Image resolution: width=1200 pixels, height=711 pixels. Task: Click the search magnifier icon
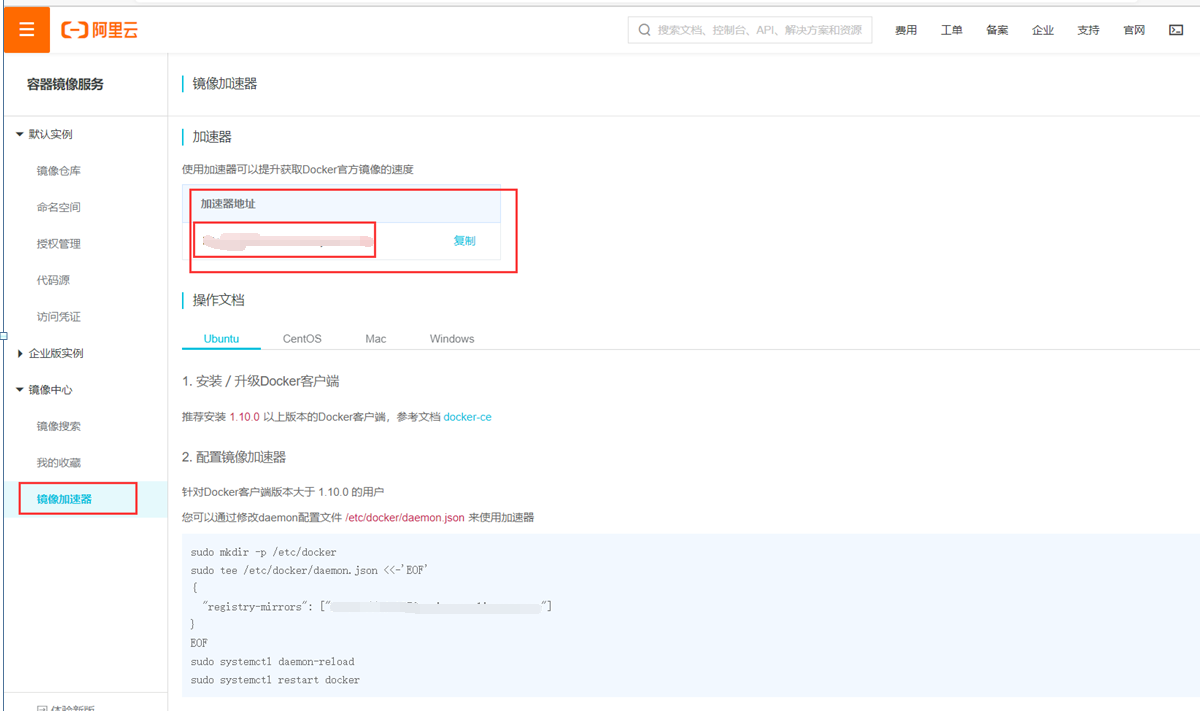click(x=644, y=30)
